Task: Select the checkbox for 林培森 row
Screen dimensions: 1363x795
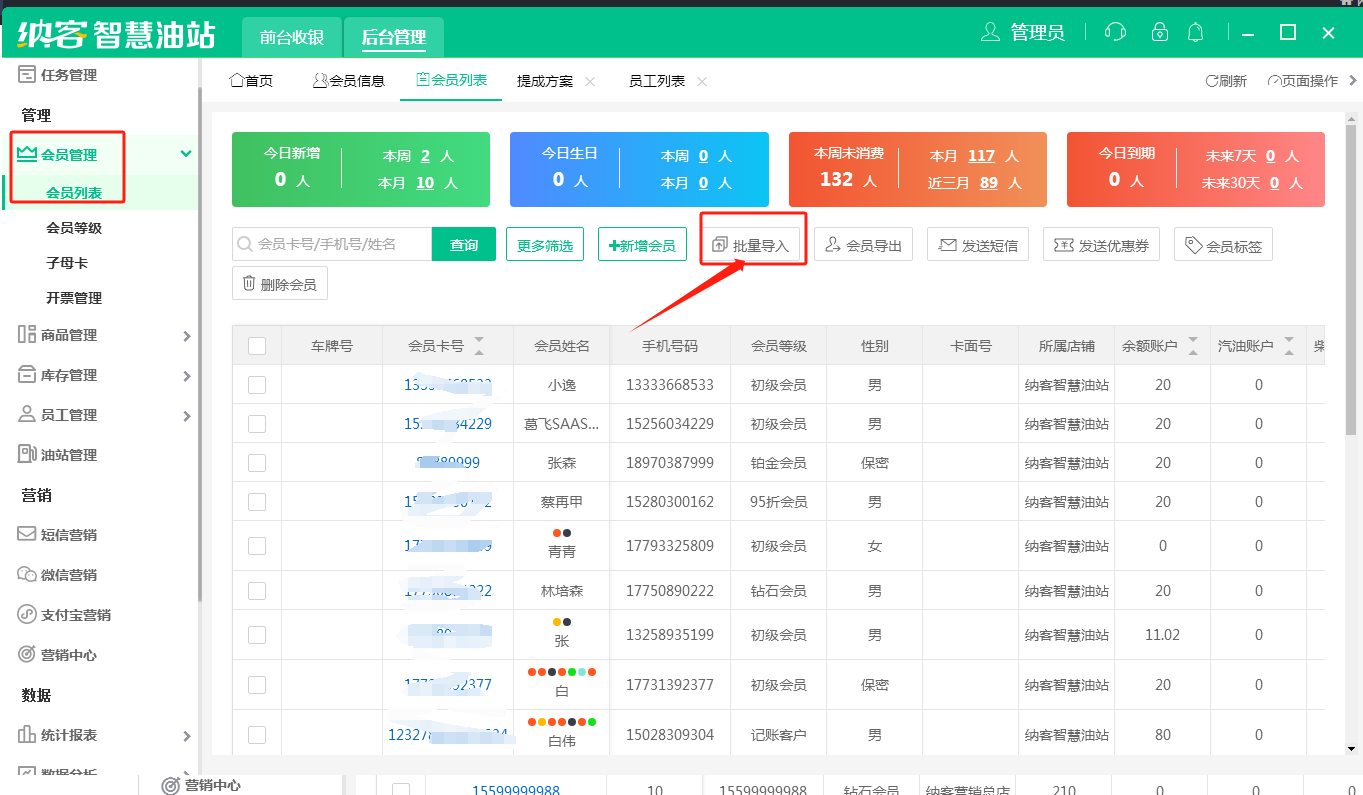Action: point(257,591)
